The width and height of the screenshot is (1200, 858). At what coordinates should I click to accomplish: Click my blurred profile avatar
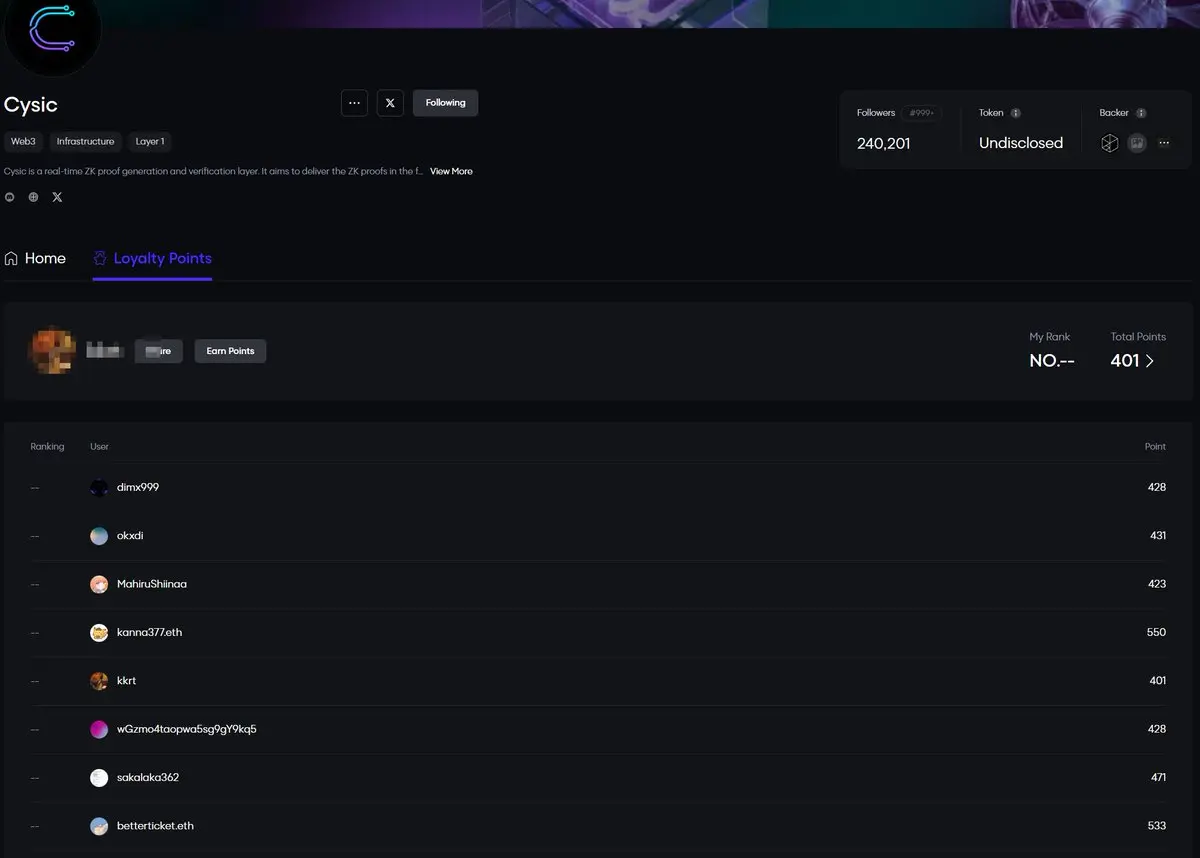[52, 351]
